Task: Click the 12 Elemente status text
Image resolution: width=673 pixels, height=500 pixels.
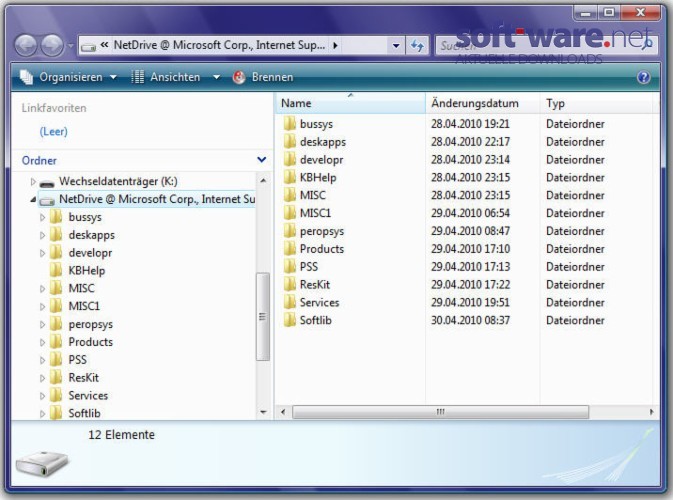Action: [121, 435]
